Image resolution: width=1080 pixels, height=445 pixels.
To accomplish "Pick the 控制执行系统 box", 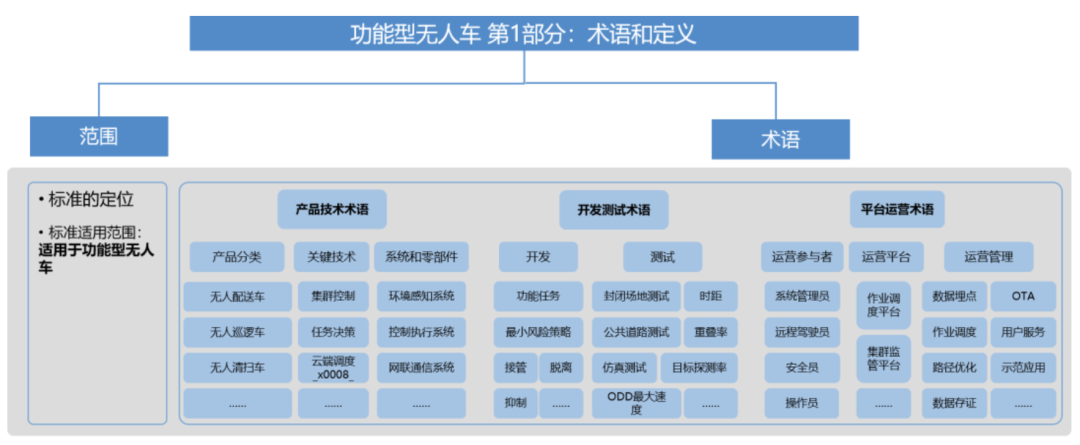I will coord(422,332).
